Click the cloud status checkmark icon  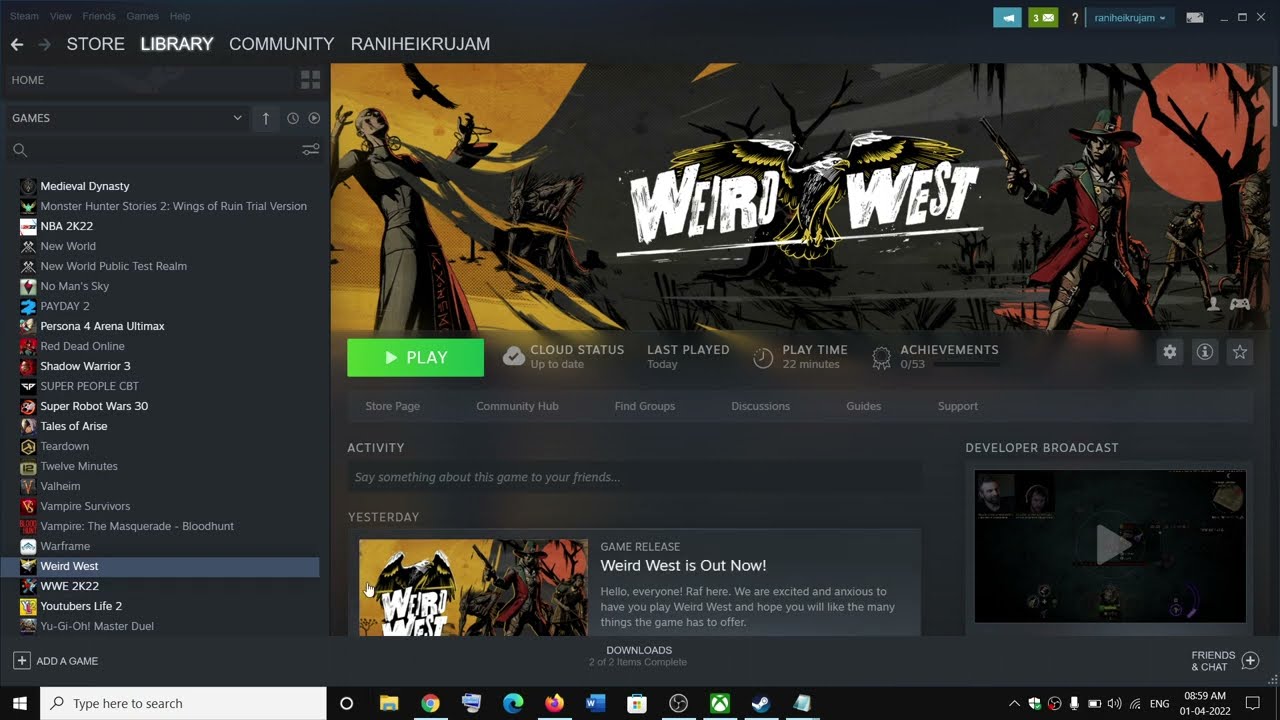(513, 357)
